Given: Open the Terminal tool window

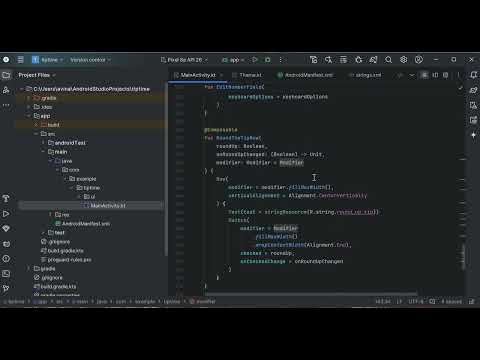Looking at the screenshot, I should [6, 274].
